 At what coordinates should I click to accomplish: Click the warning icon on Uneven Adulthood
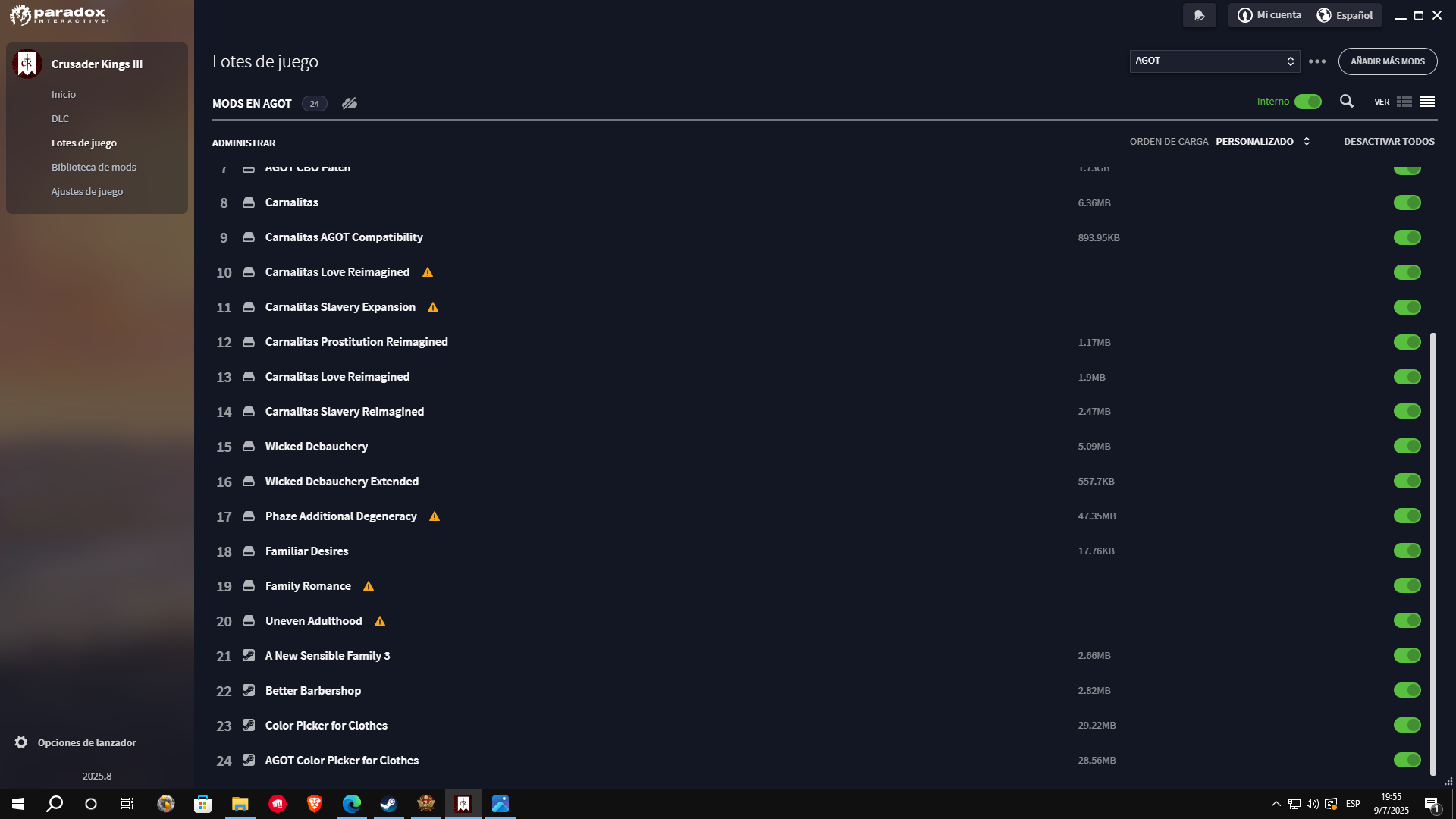click(380, 621)
